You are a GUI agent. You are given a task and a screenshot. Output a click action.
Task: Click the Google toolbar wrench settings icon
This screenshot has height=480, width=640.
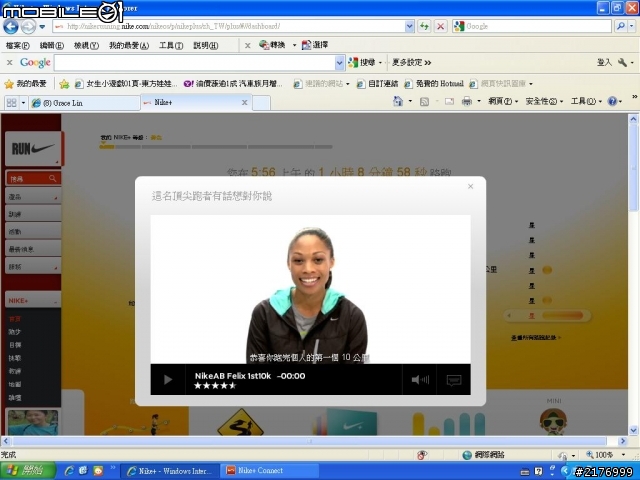[622, 62]
